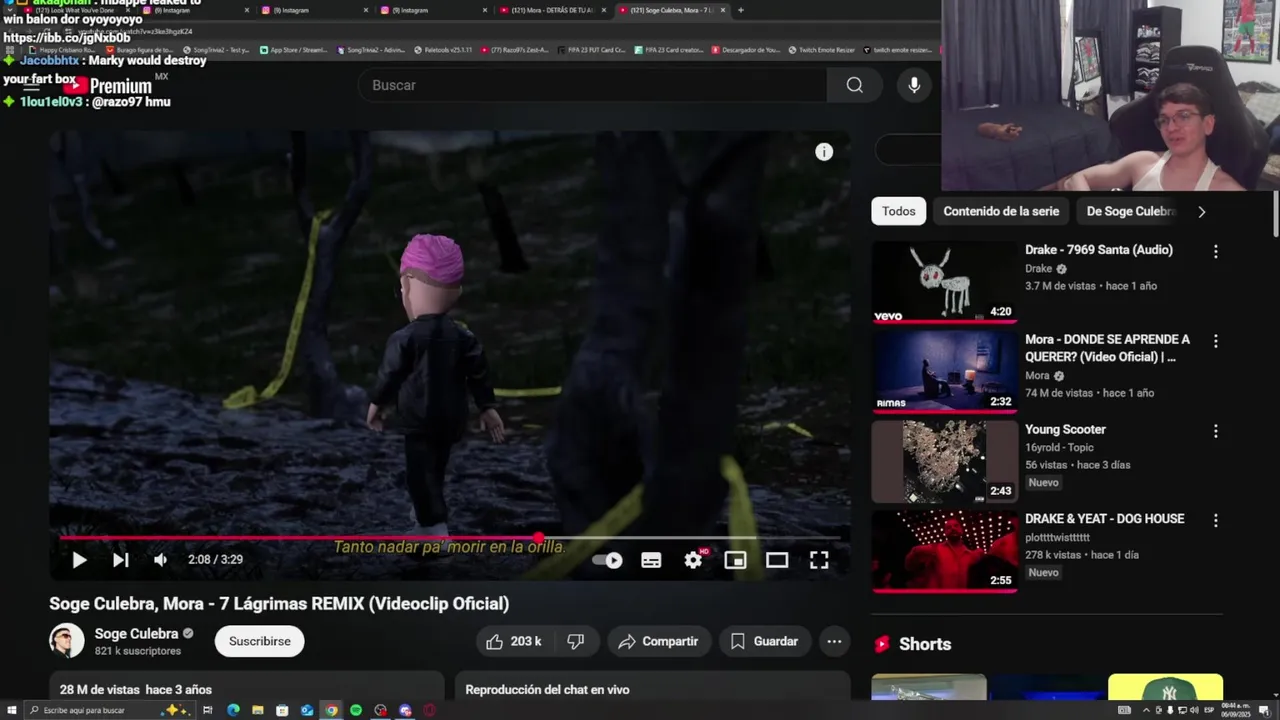Enter fullscreen mode
1280x720 pixels.
coord(819,560)
